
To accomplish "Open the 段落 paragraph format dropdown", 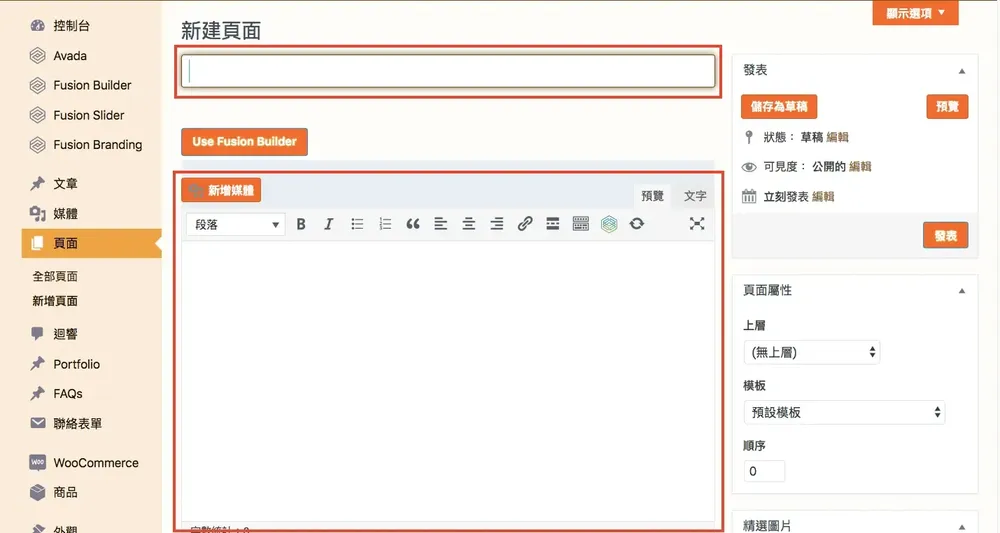I will pyautogui.click(x=235, y=224).
